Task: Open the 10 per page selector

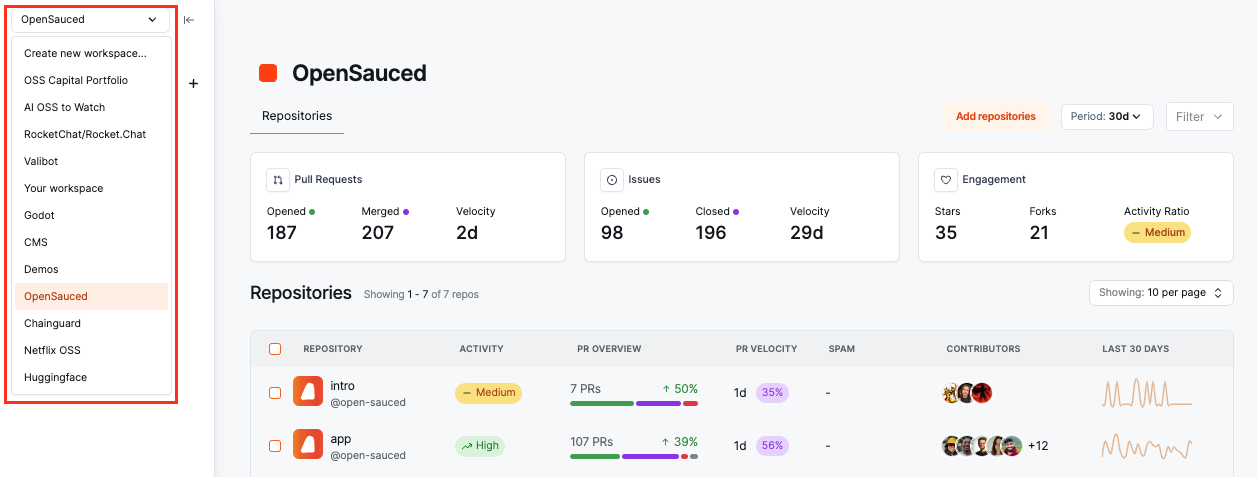Action: point(1160,293)
